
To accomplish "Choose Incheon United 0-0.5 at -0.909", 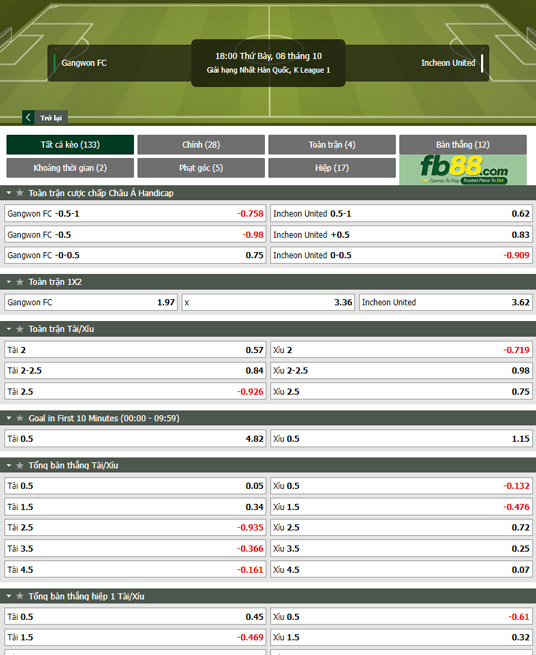I will (x=401, y=255).
